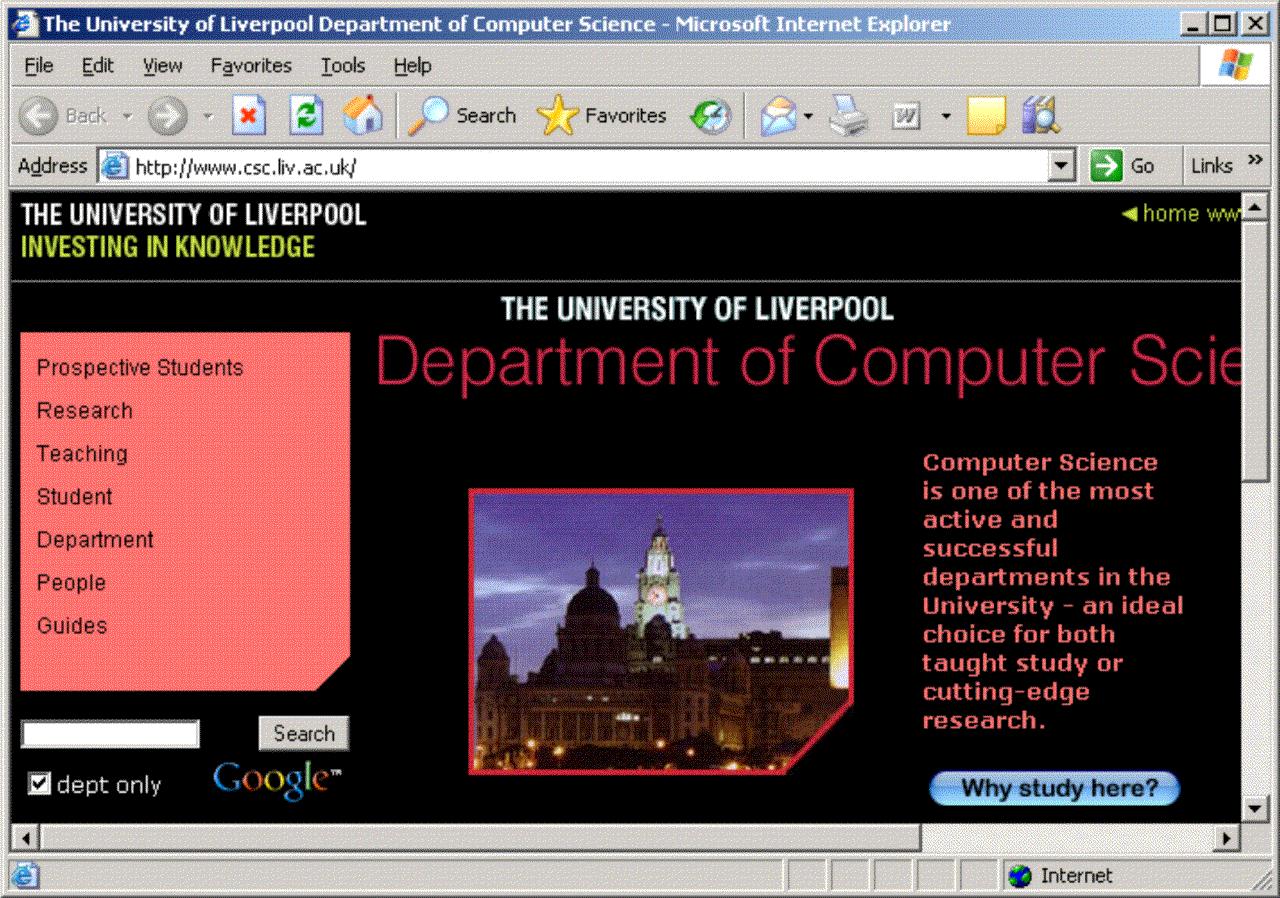Open the Tools menu
The height and width of the screenshot is (898, 1280).
[x=343, y=66]
